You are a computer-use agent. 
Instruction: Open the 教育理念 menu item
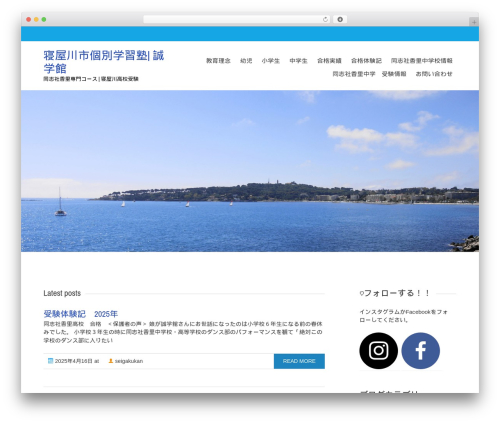[x=218, y=61]
